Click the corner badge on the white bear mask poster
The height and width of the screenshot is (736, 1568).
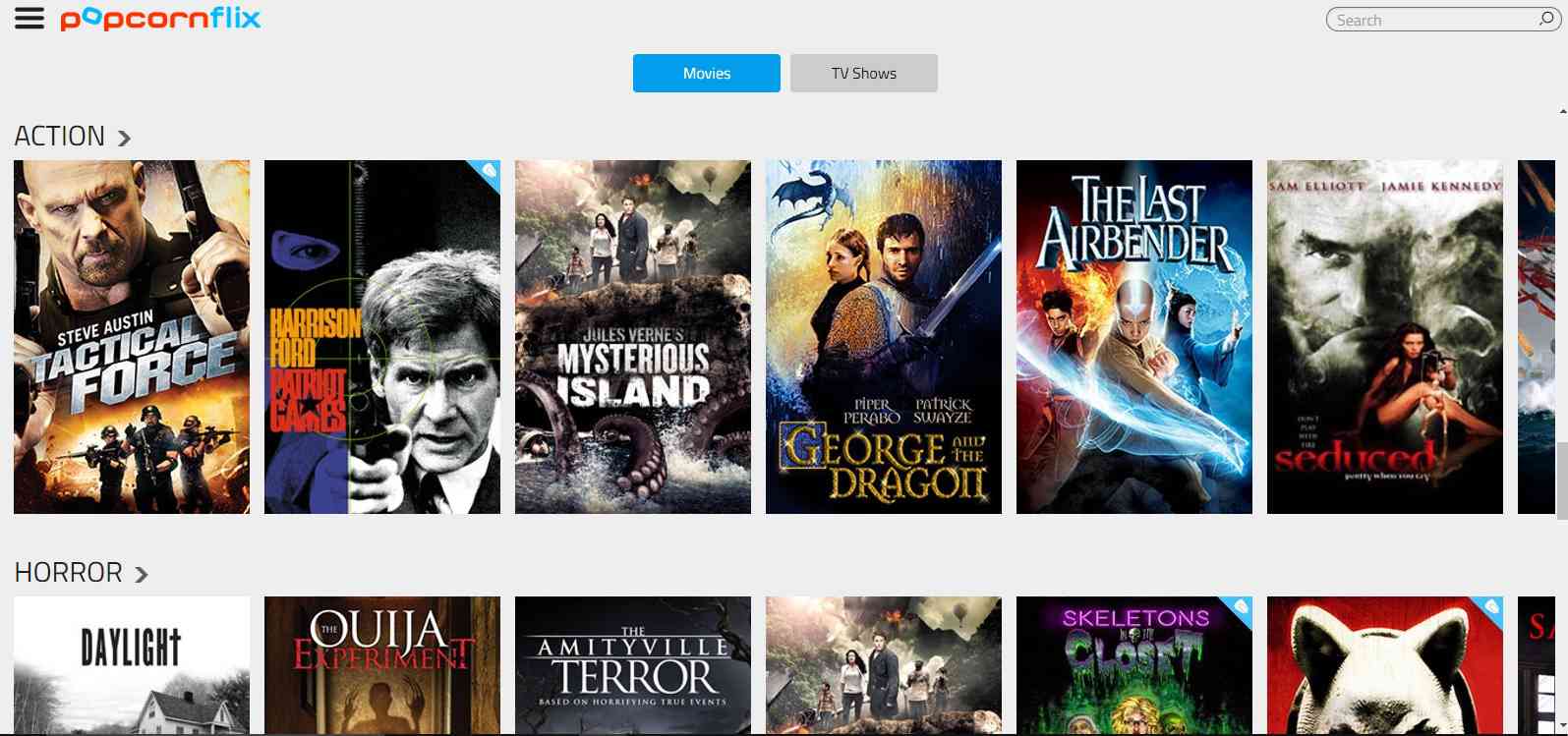(1490, 608)
